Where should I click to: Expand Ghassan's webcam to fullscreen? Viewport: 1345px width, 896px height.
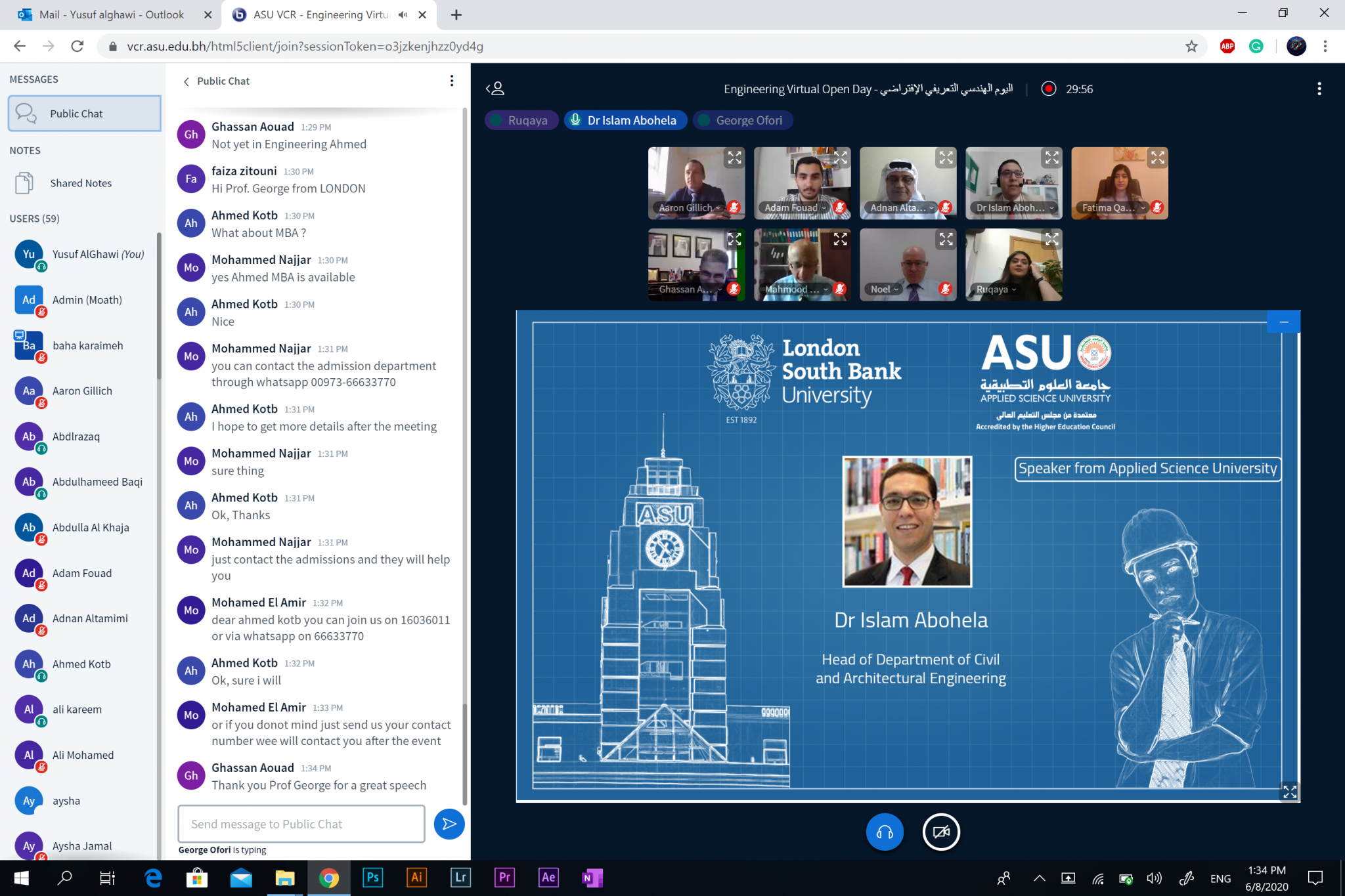[x=734, y=240]
